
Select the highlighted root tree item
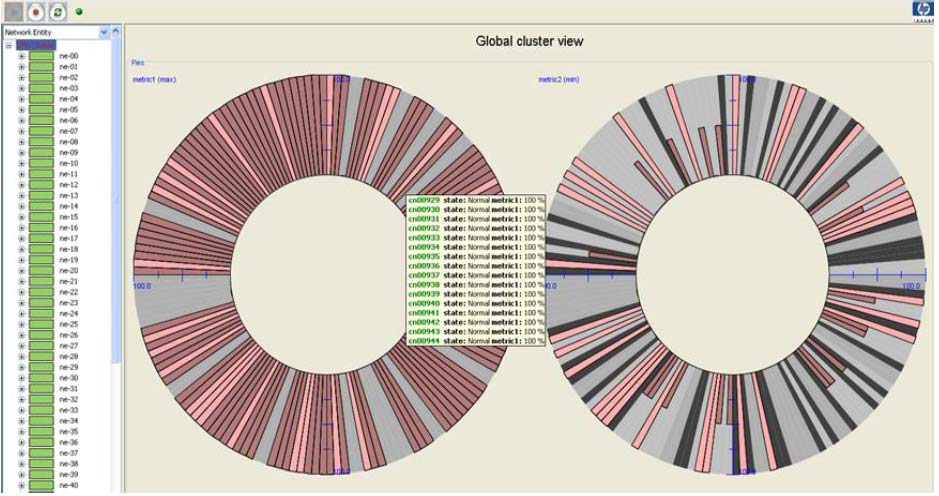coord(34,45)
